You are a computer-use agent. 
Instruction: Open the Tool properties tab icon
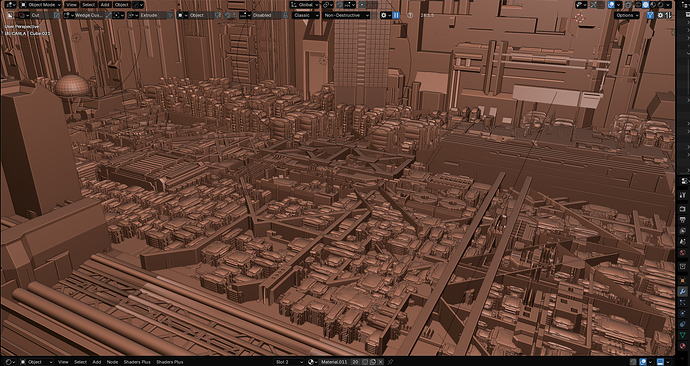coord(683,195)
